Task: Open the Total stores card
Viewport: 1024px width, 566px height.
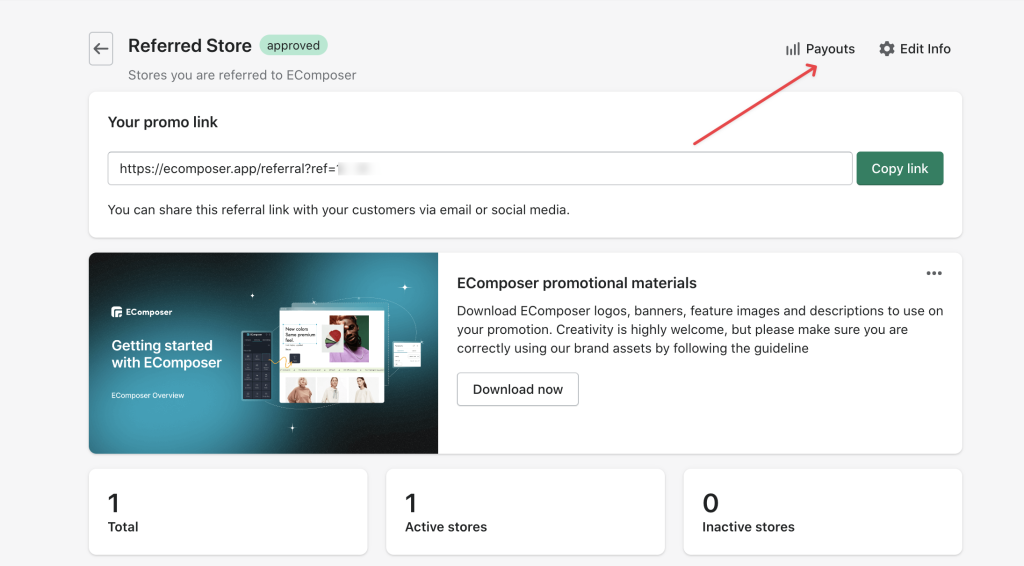Action: pyautogui.click(x=228, y=512)
